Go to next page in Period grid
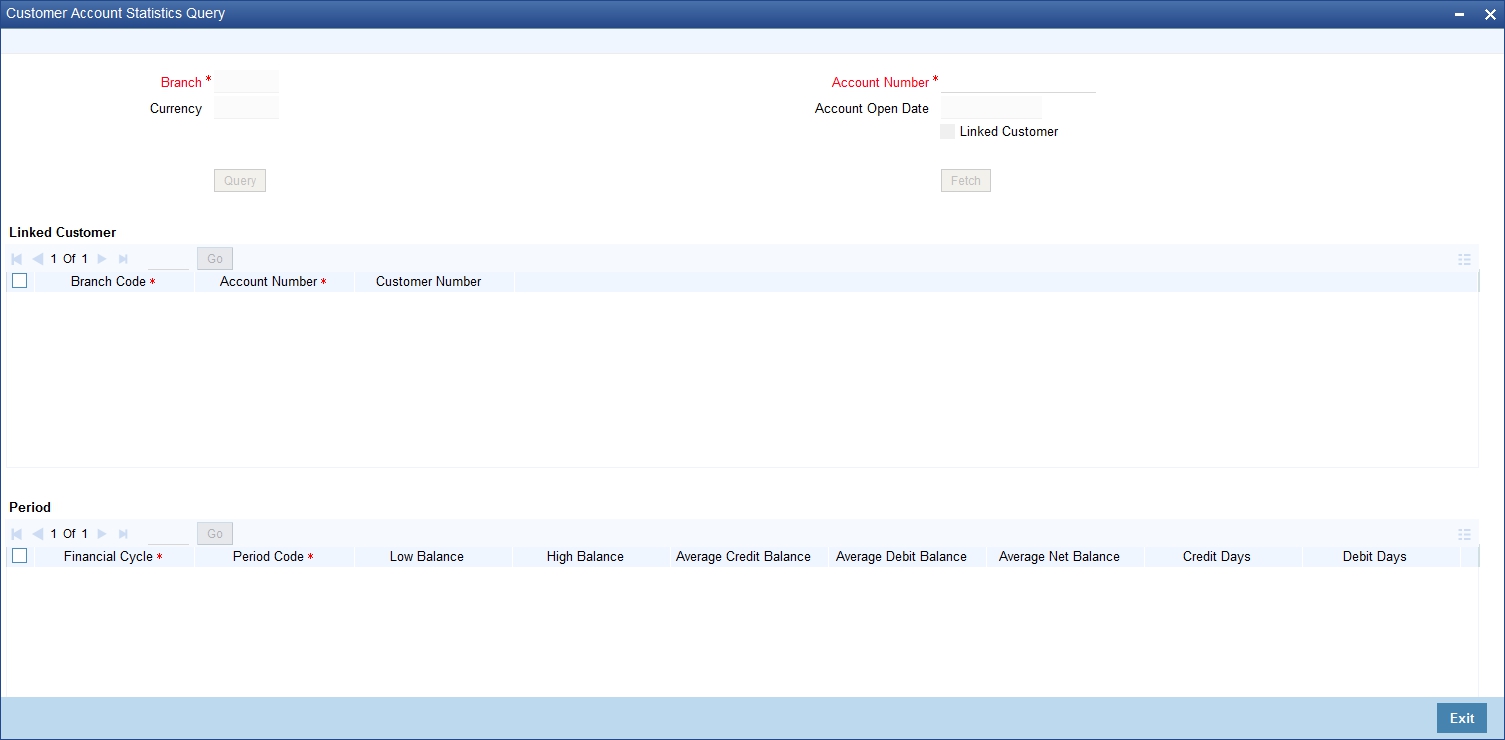 [x=102, y=534]
